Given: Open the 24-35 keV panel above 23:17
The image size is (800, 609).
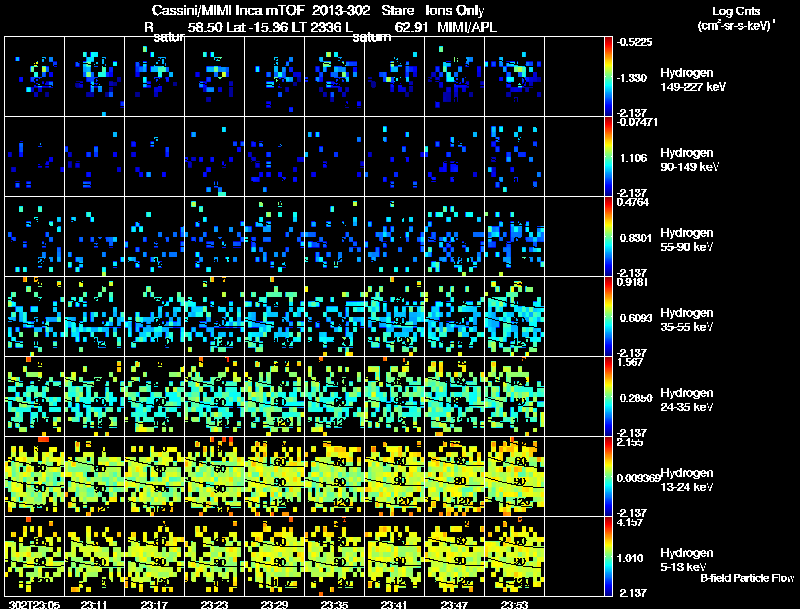Looking at the screenshot, I should (155, 396).
